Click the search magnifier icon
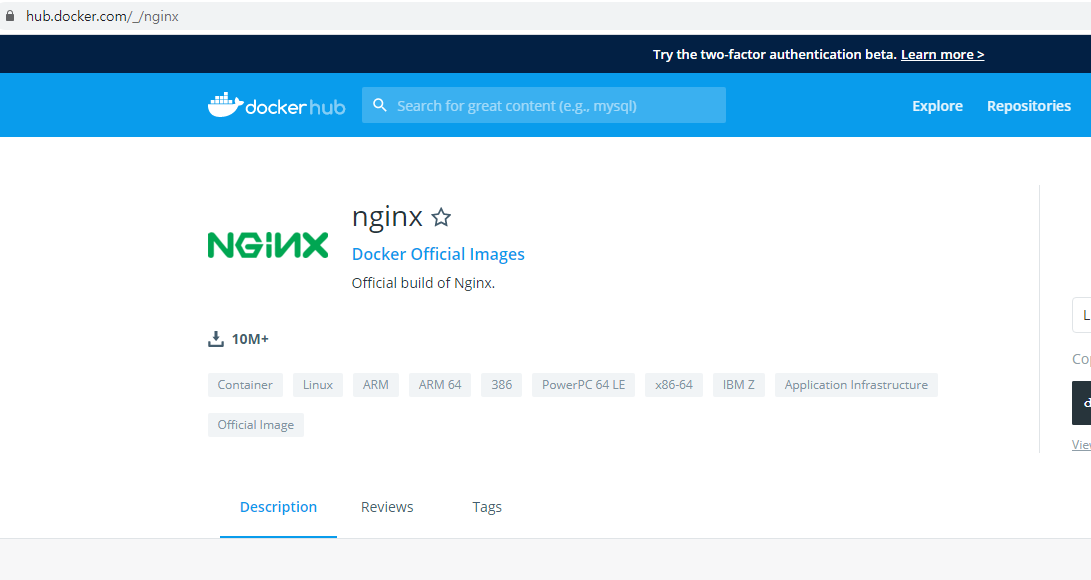 click(380, 105)
